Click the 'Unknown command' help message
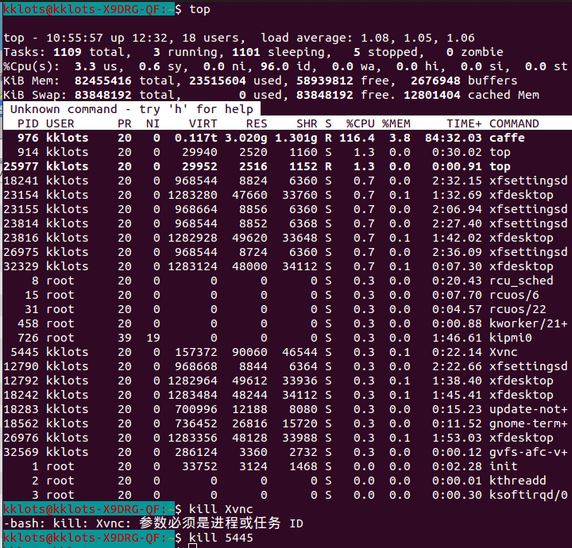572x548 pixels. point(132,109)
